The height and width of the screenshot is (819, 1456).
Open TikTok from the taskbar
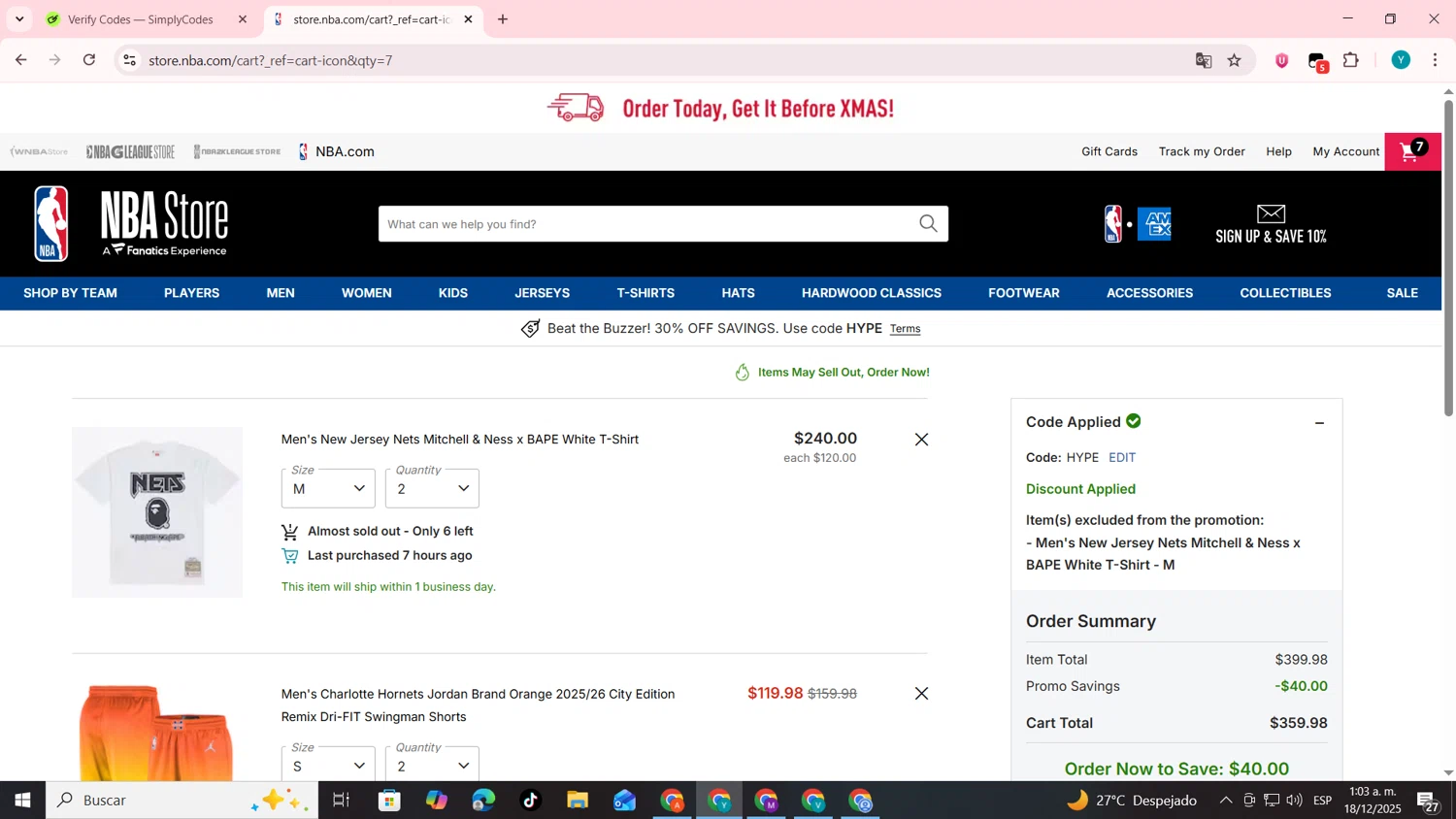[x=530, y=801]
